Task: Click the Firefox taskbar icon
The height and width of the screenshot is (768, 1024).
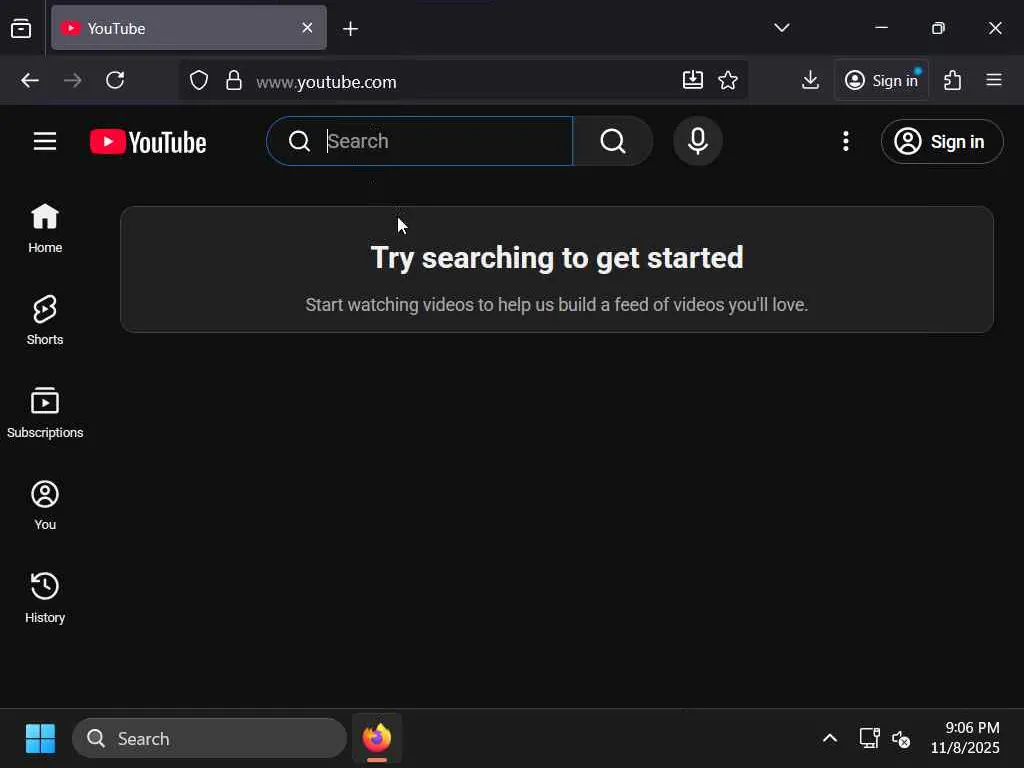Action: [377, 739]
